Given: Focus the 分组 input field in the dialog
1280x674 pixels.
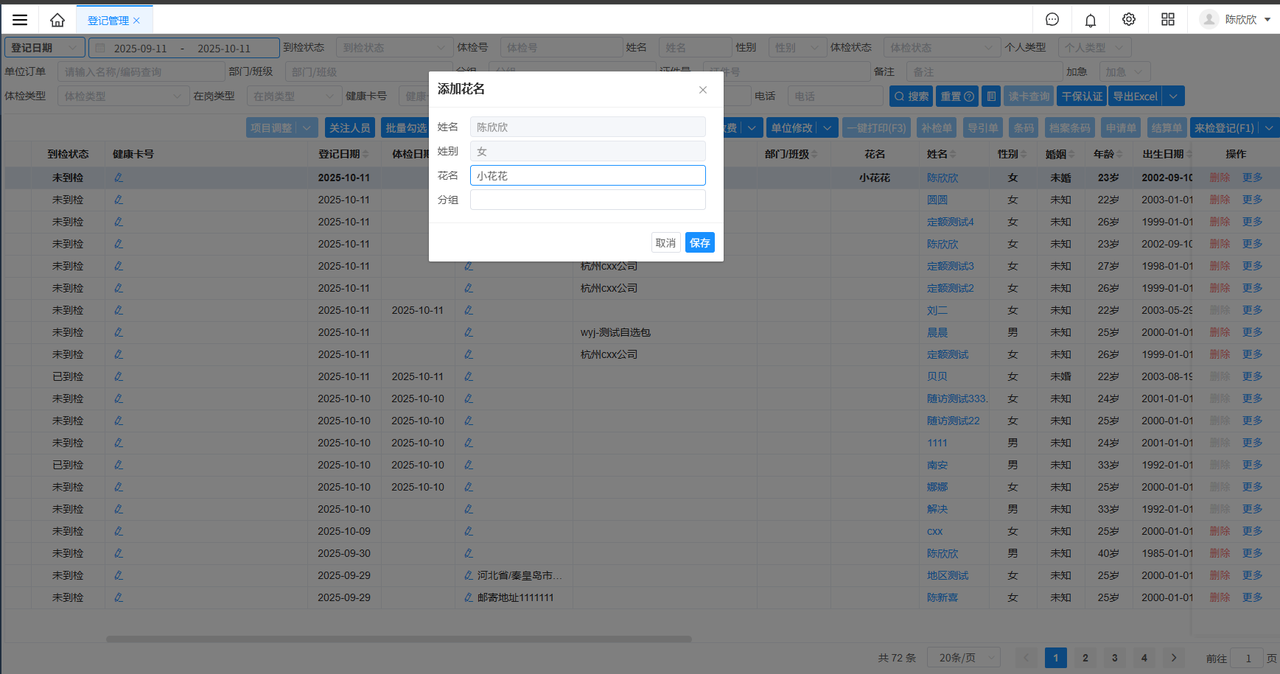Looking at the screenshot, I should [587, 200].
